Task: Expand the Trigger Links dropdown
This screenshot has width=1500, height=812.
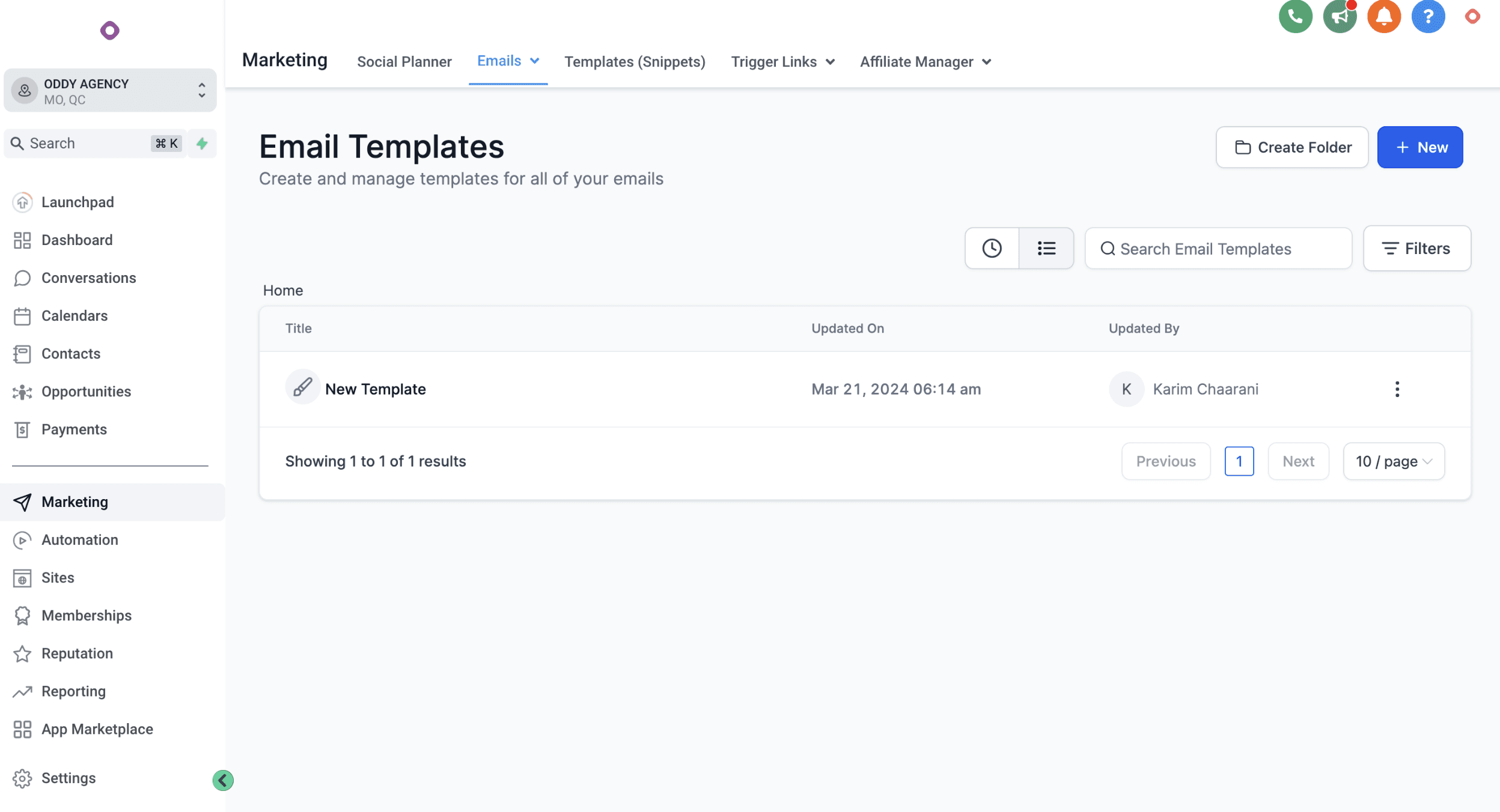Action: click(x=782, y=62)
